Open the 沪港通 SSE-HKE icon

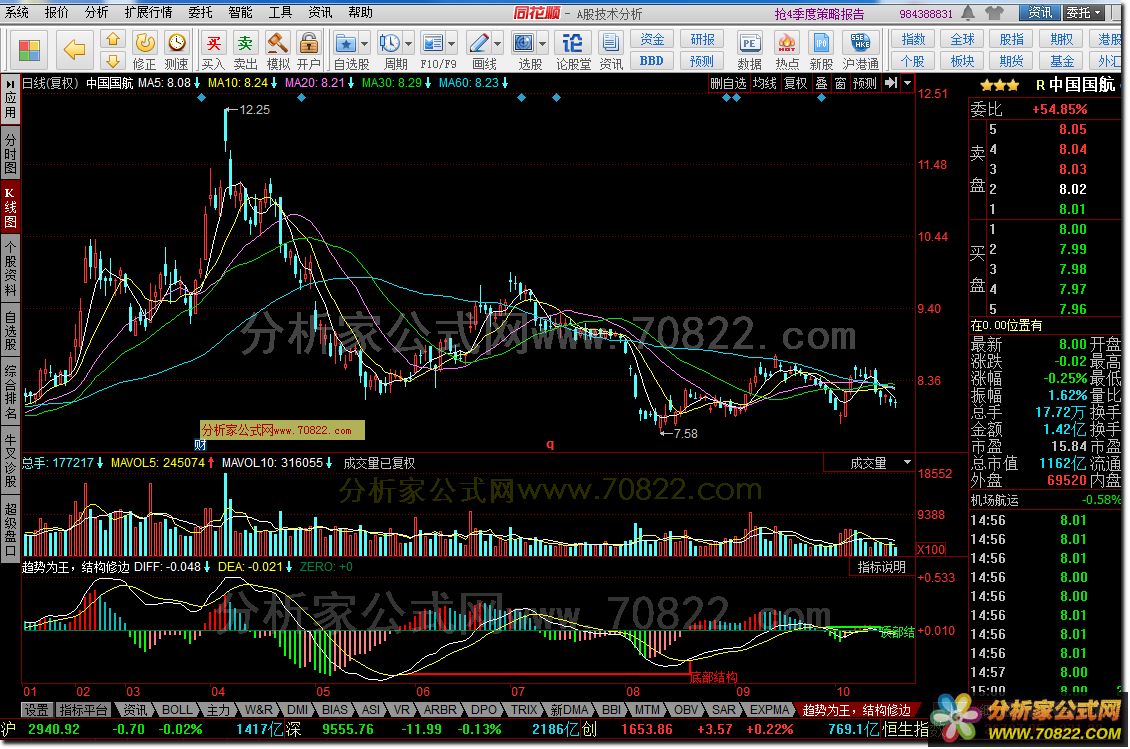860,51
